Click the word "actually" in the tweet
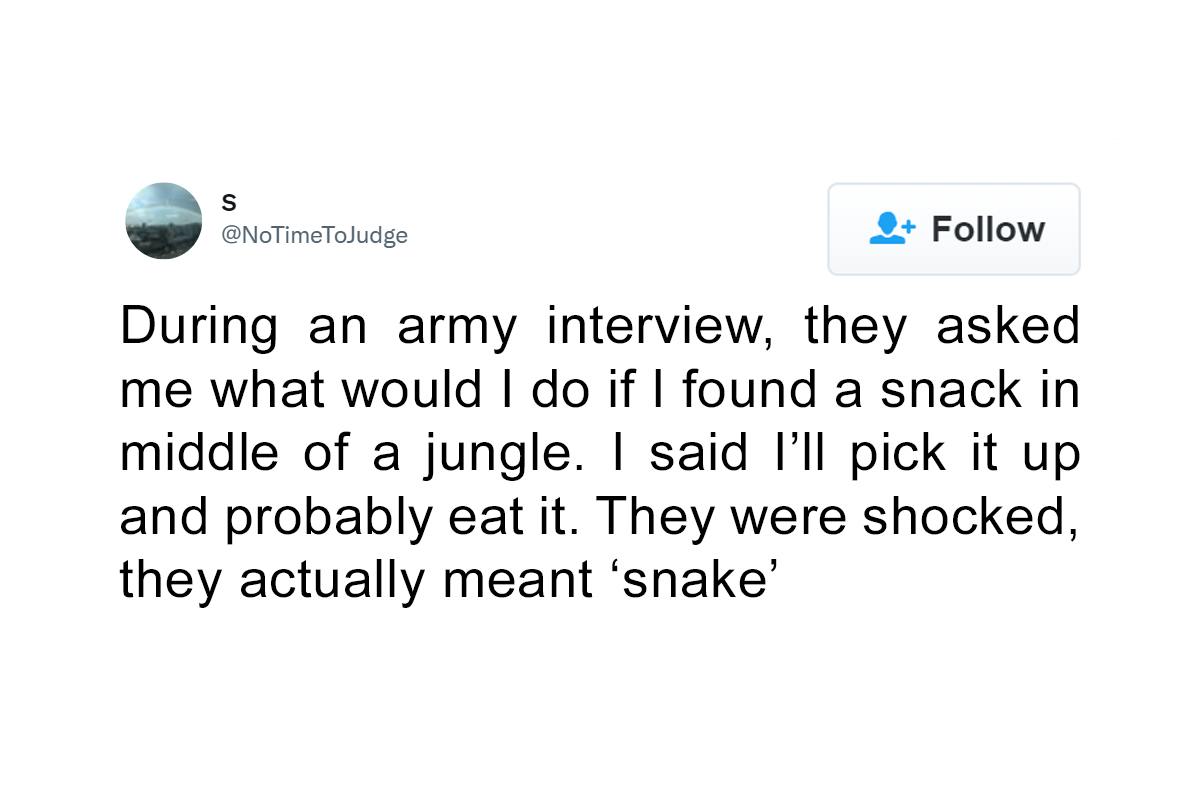The width and height of the screenshot is (1200, 800). (332, 583)
